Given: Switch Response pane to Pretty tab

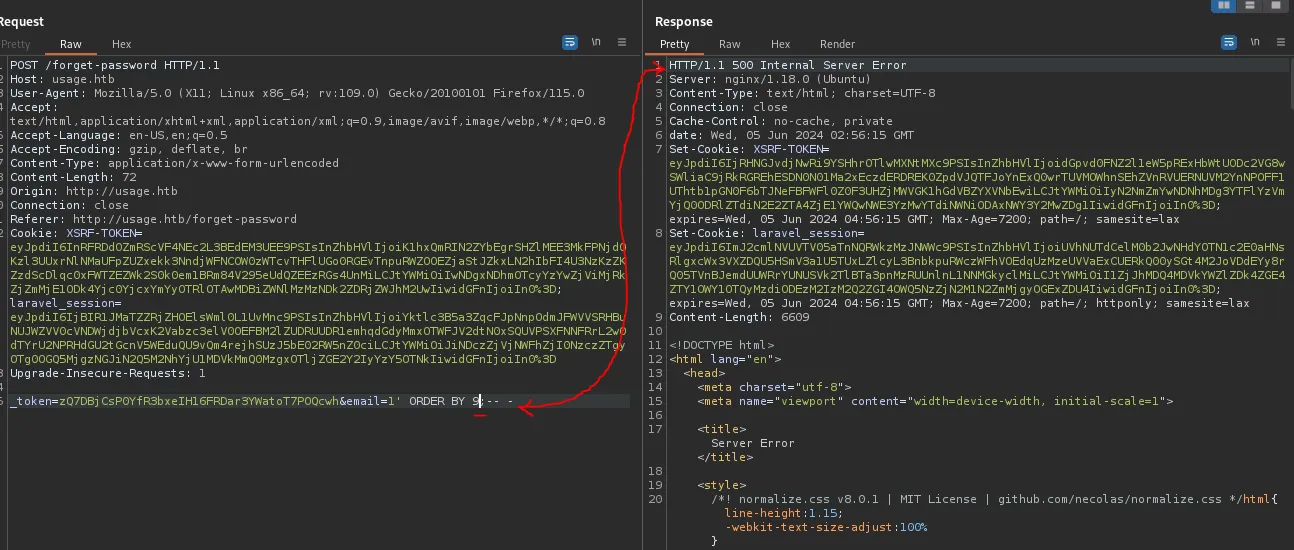Looking at the screenshot, I should (675, 44).
